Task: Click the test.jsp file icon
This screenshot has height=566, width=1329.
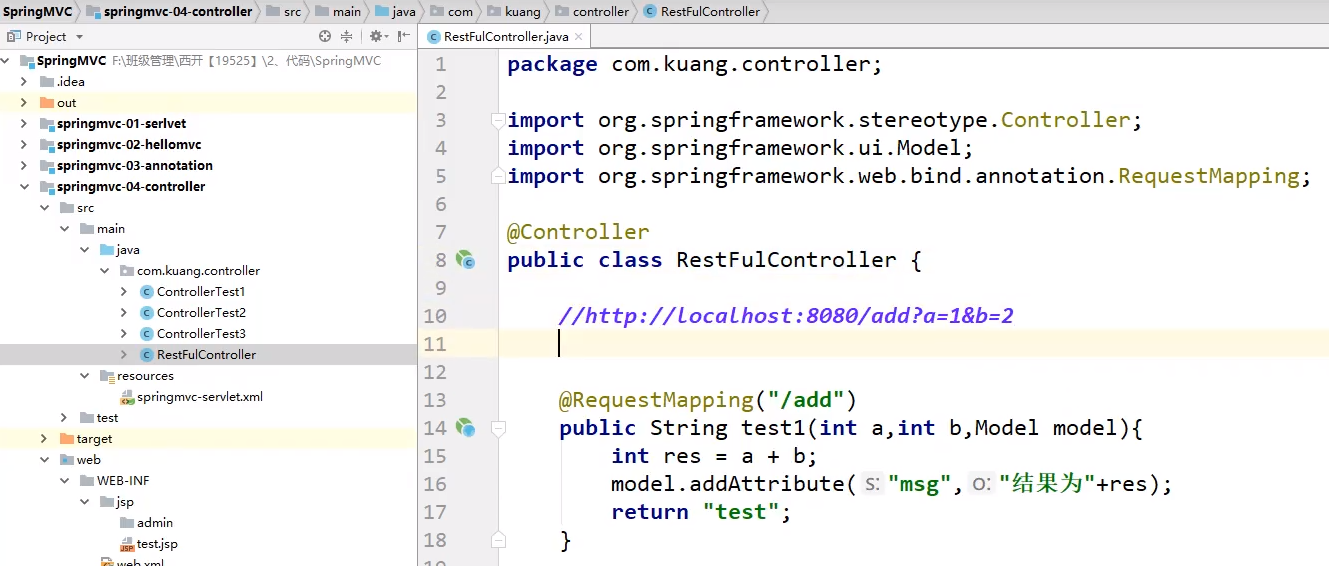Action: [x=127, y=544]
